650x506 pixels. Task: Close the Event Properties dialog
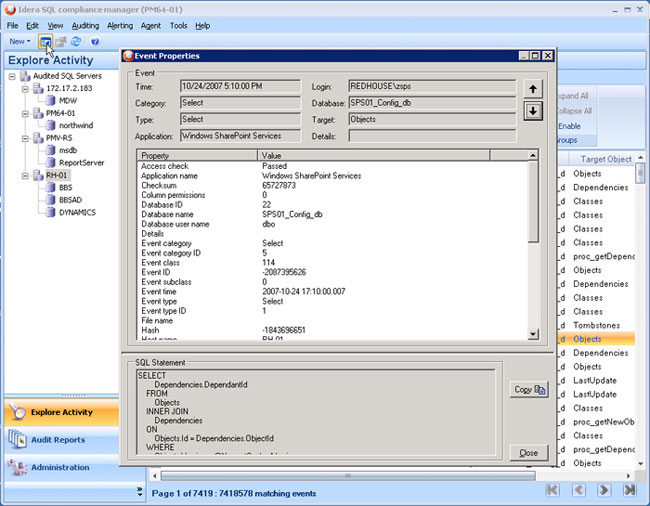click(529, 453)
